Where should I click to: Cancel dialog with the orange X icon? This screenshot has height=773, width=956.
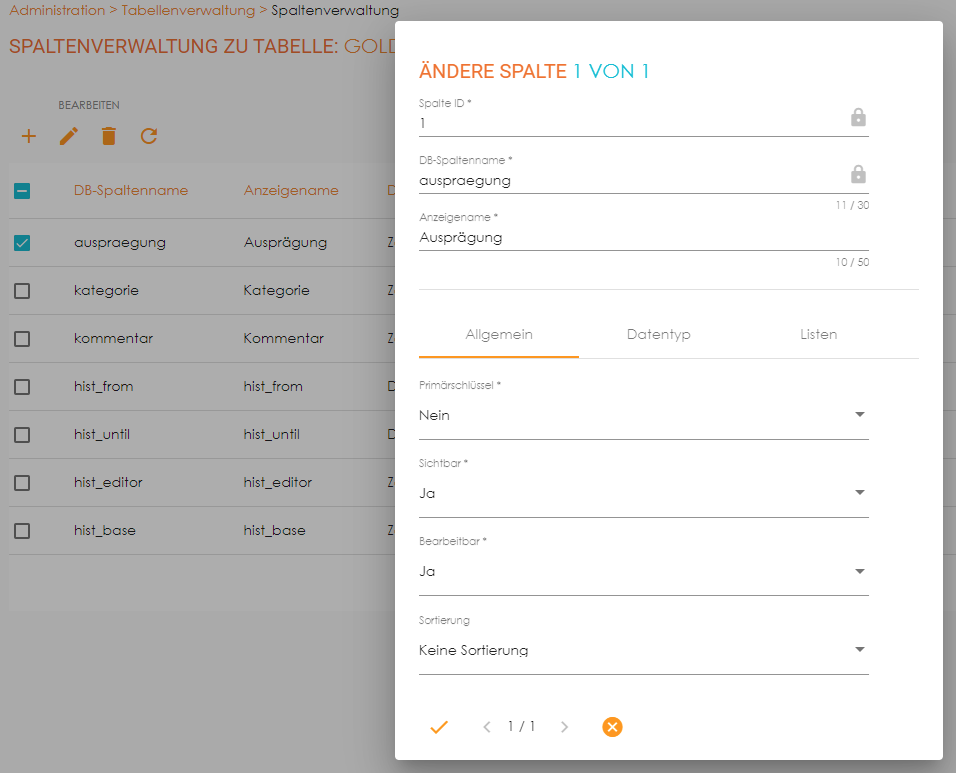[x=612, y=727]
